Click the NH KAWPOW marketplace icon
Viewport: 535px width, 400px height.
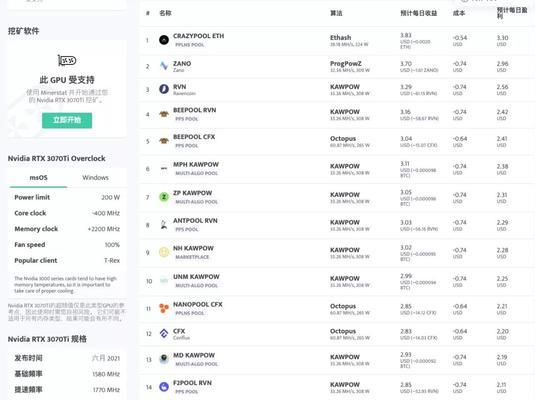click(x=164, y=252)
